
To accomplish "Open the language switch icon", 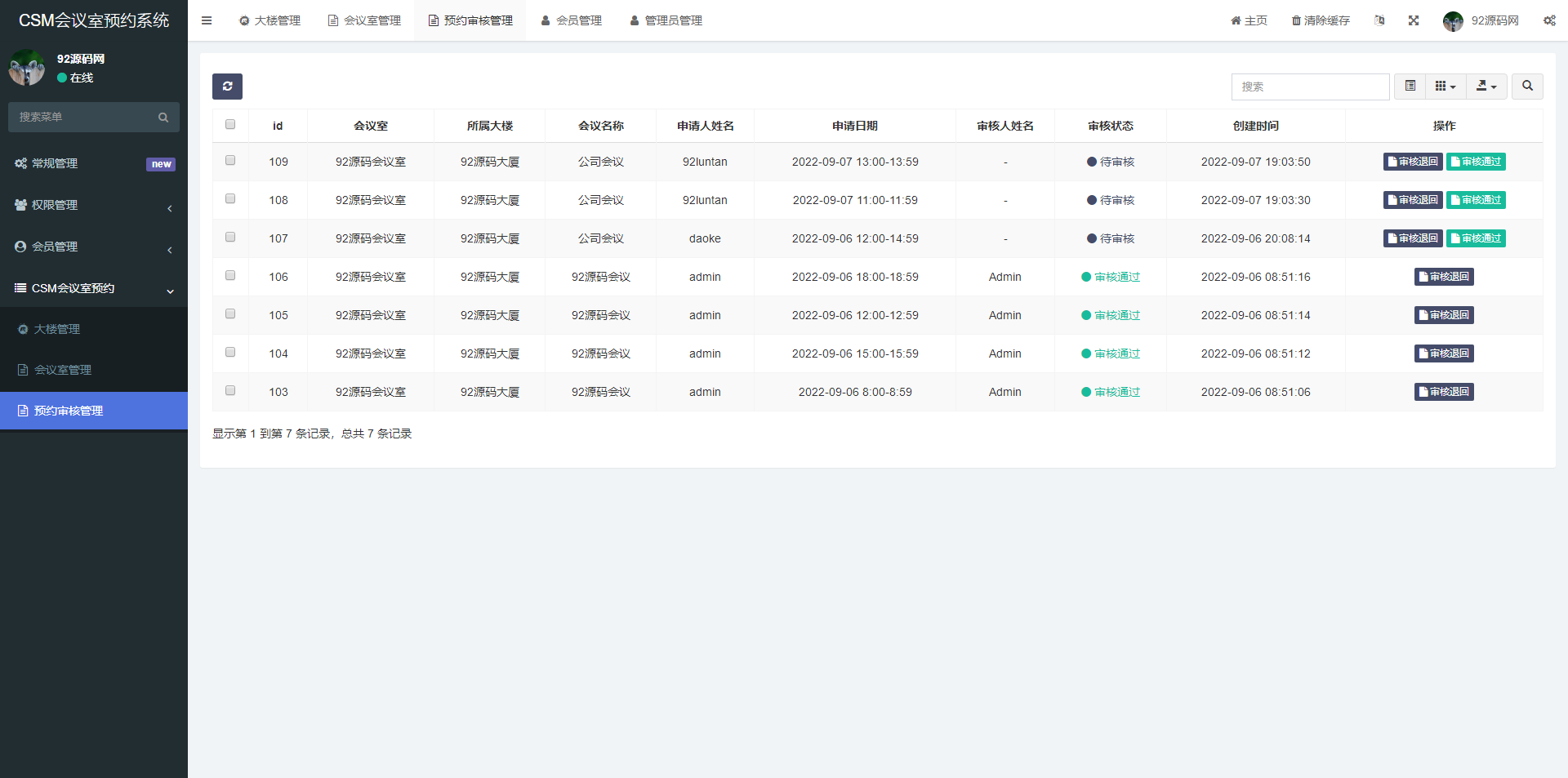I will click(1379, 20).
